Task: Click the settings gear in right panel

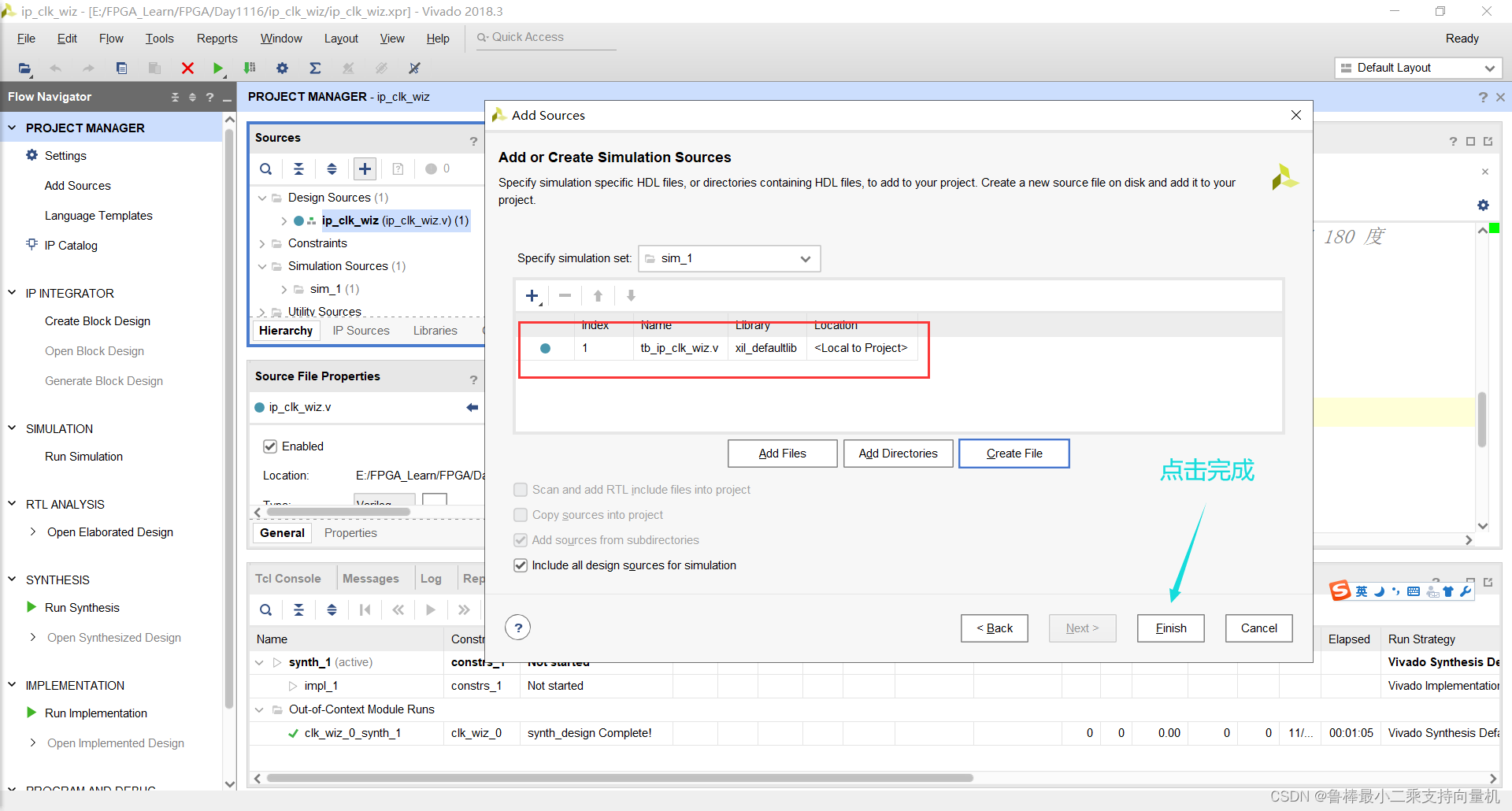Action: pos(1483,205)
